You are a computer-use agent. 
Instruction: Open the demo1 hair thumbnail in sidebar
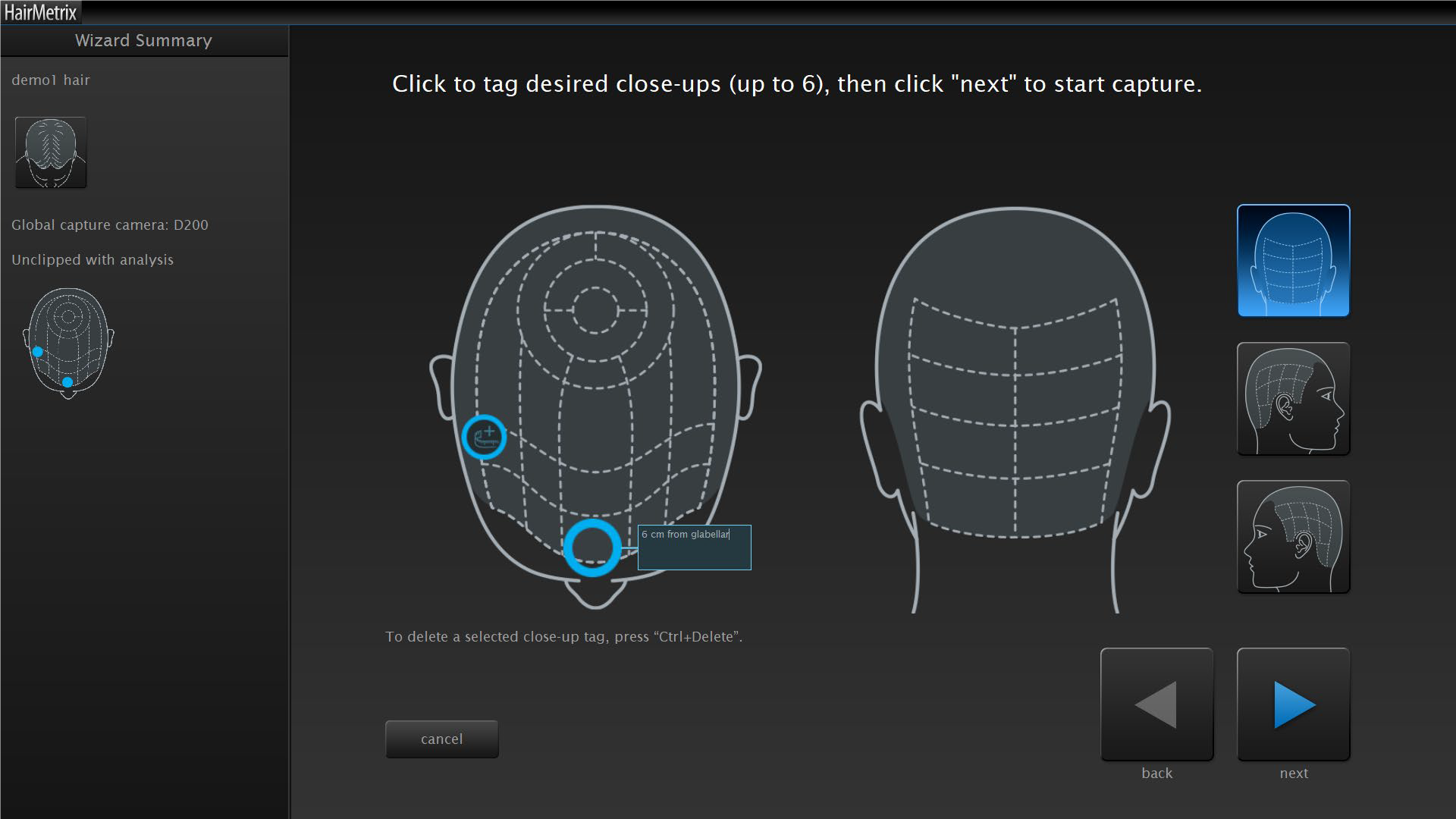click(51, 152)
